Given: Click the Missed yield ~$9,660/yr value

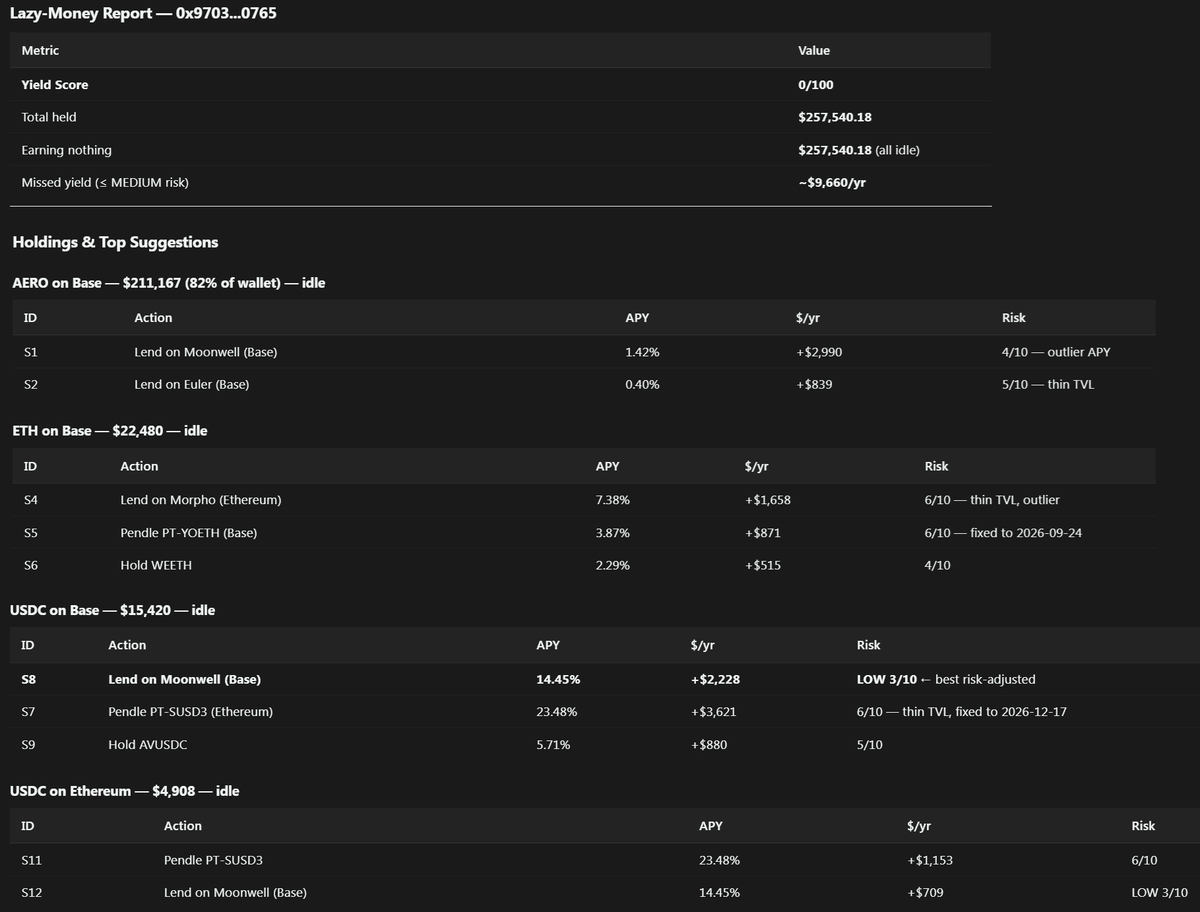Looking at the screenshot, I should pos(832,182).
